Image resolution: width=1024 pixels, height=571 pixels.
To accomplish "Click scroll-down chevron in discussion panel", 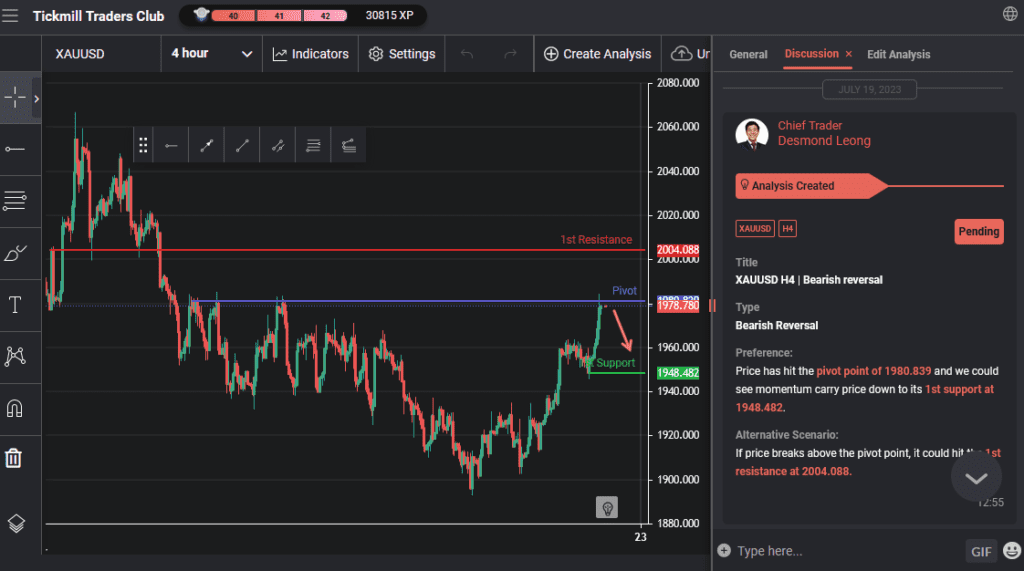I will click(976, 478).
